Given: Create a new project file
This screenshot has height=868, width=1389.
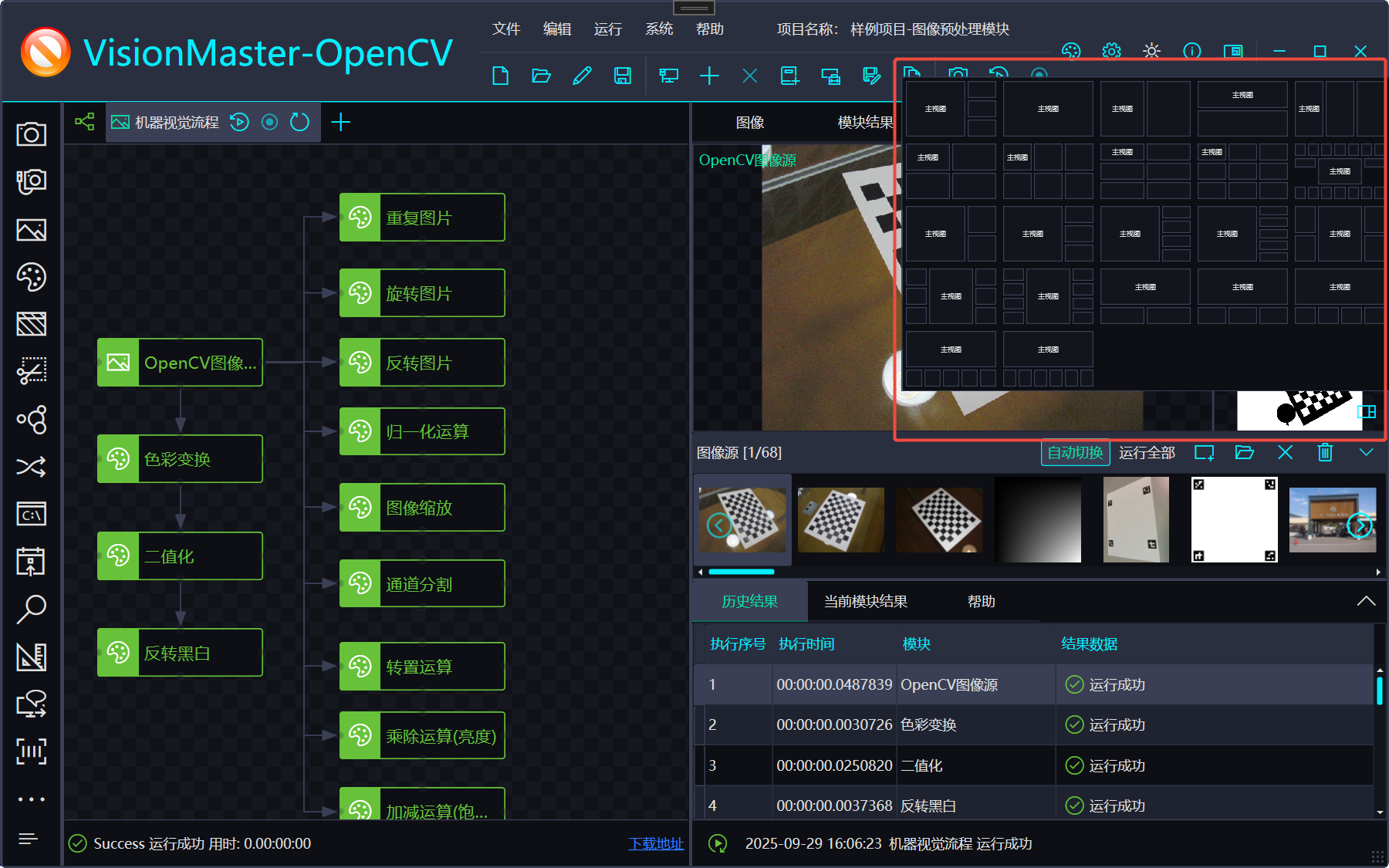Looking at the screenshot, I should click(500, 76).
